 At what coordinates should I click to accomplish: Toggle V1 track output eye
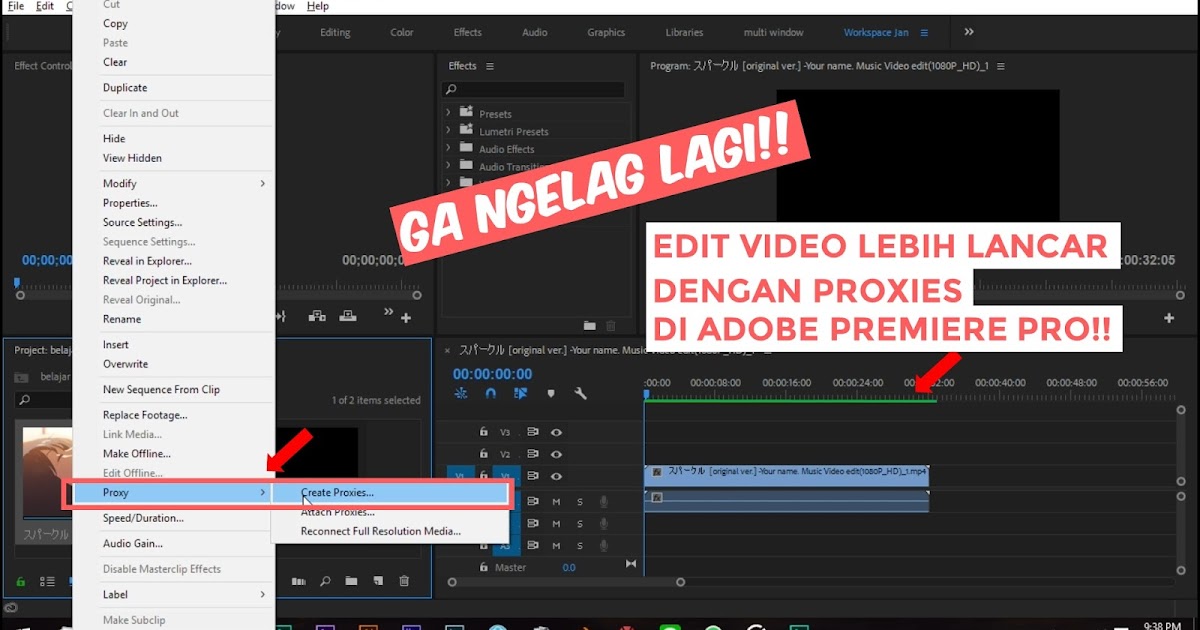point(556,476)
